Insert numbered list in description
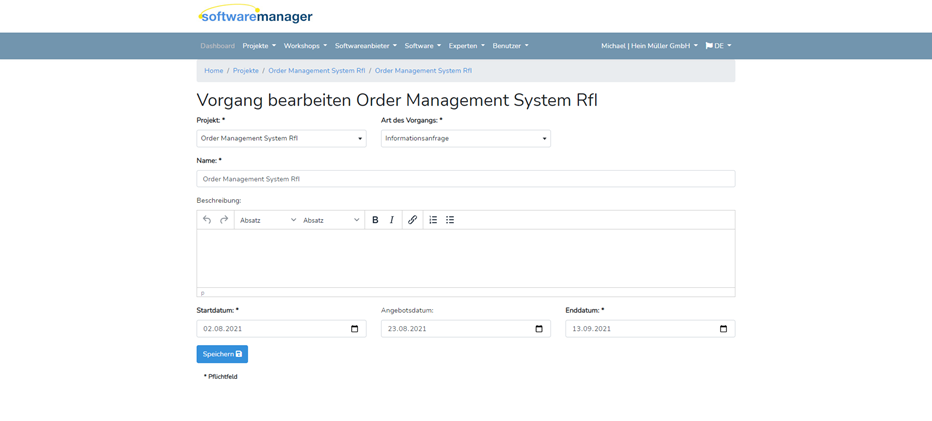This screenshot has height=421, width=932. pos(433,220)
